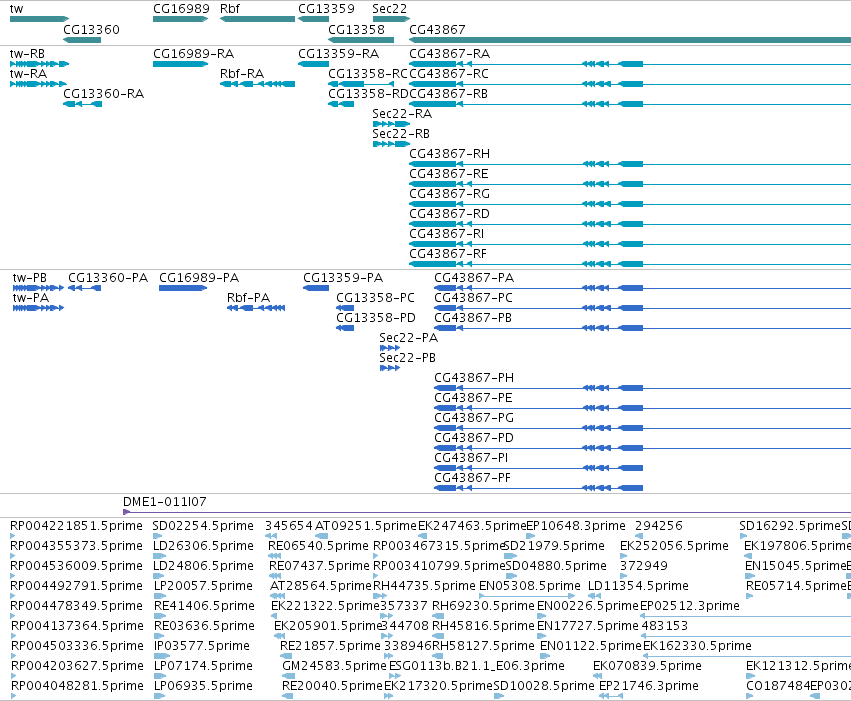Click EST RE41406.5prime
Image resolution: width=851 pixels, height=701 pixels.
[x=205, y=607]
